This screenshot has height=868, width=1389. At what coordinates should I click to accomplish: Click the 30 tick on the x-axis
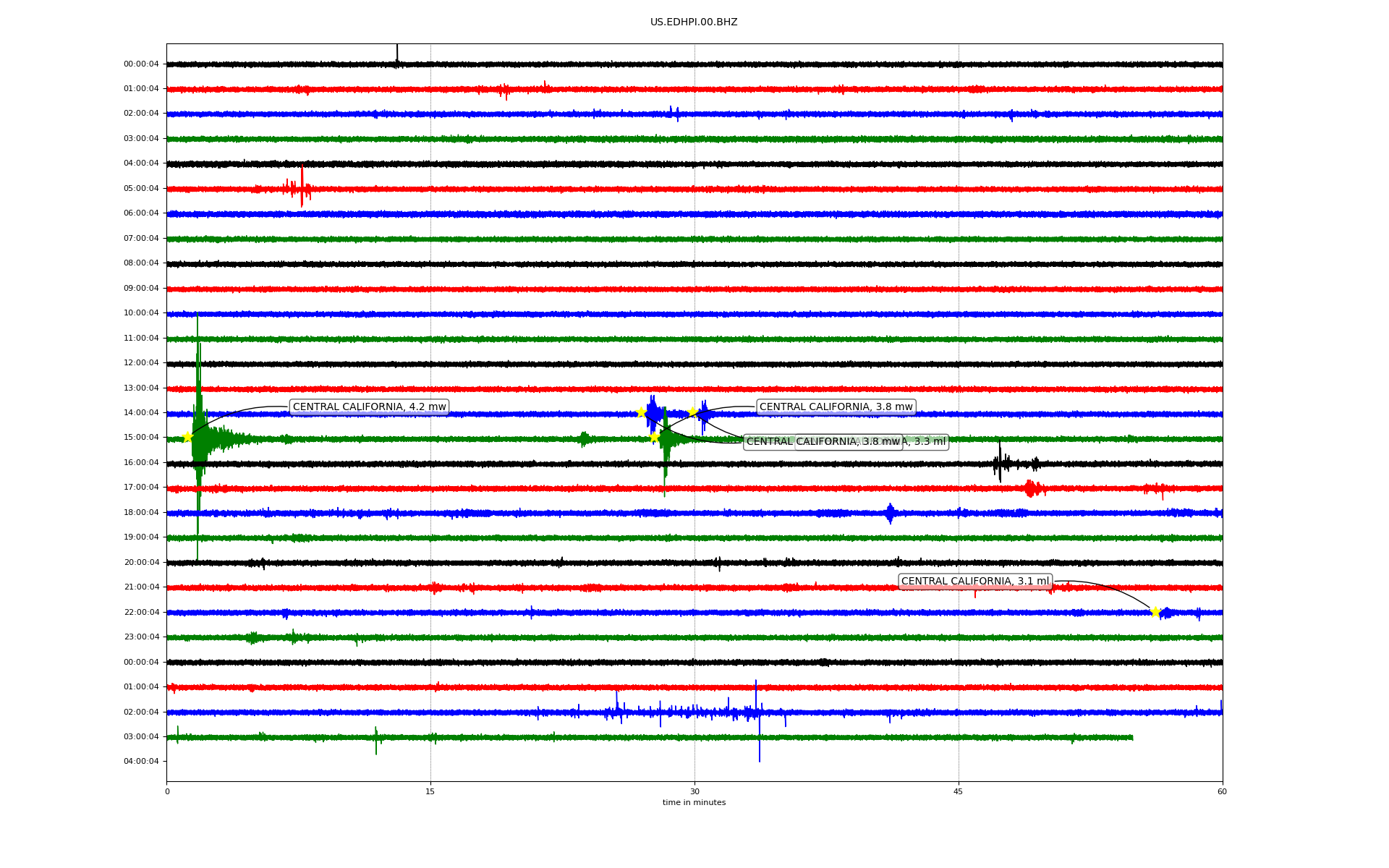coord(694,791)
